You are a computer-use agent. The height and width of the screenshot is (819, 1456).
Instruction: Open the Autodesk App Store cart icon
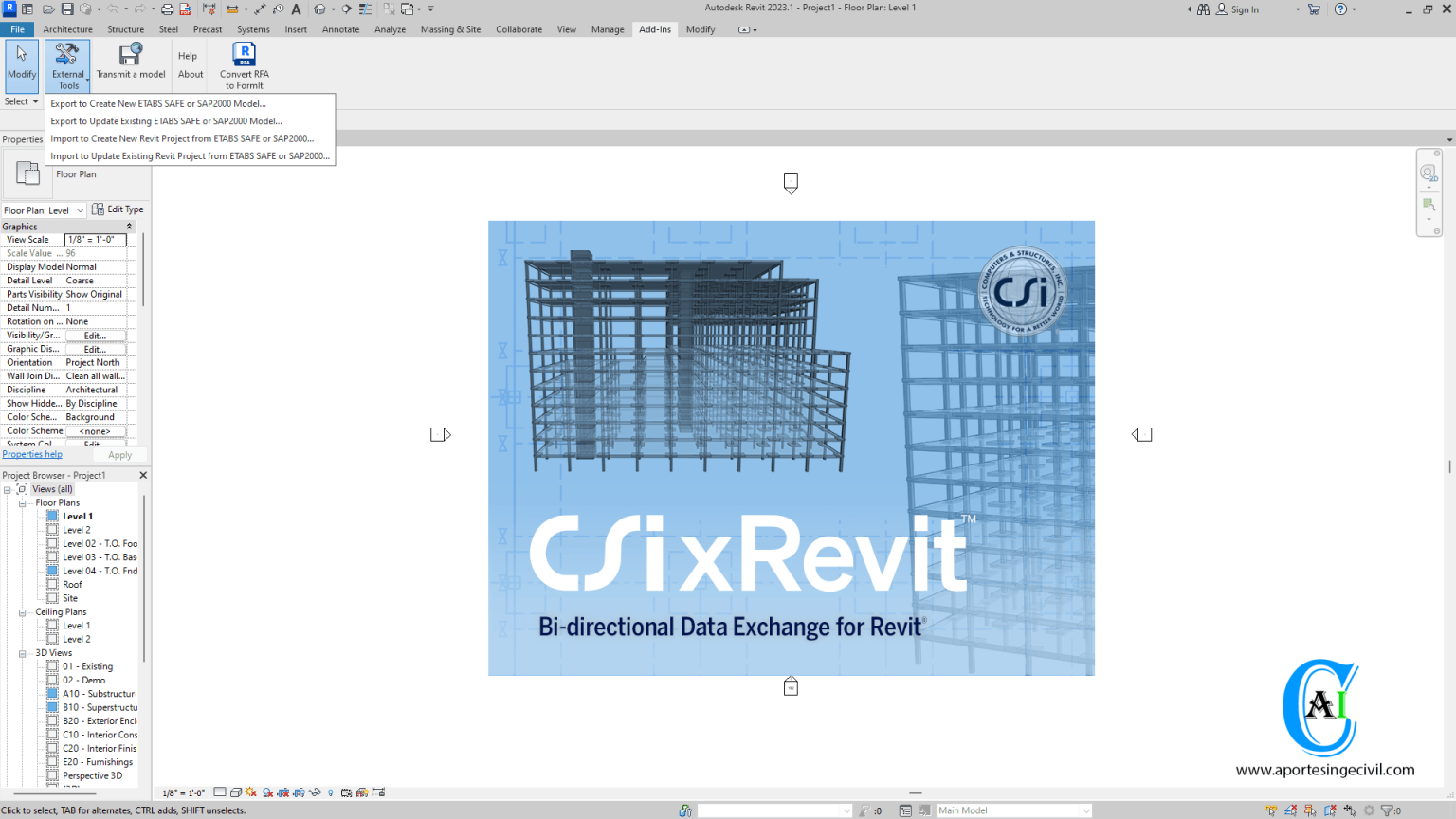1314,9
